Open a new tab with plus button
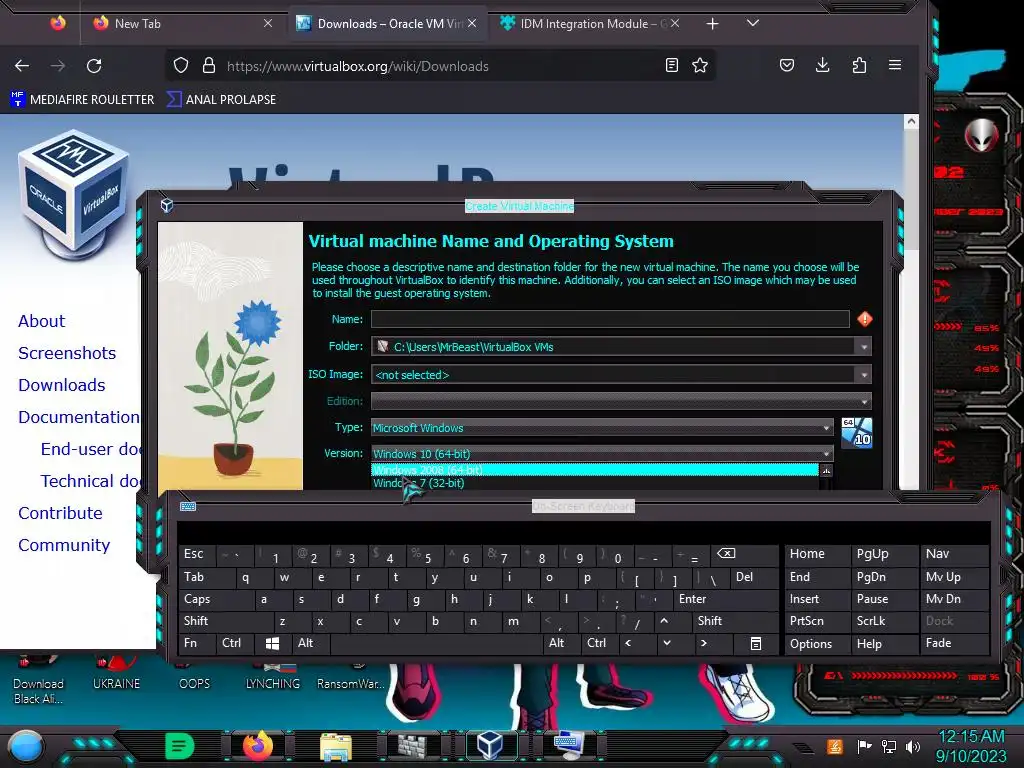The width and height of the screenshot is (1024, 768). click(x=712, y=24)
